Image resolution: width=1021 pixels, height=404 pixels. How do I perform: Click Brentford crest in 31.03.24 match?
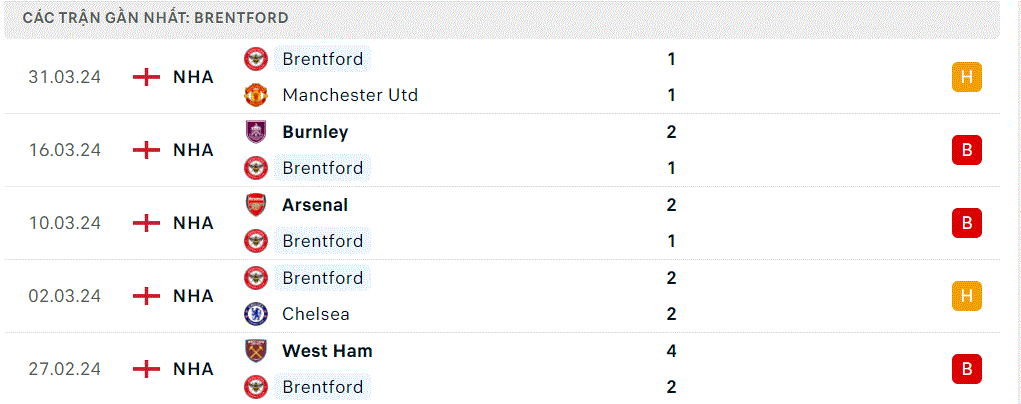(x=256, y=59)
